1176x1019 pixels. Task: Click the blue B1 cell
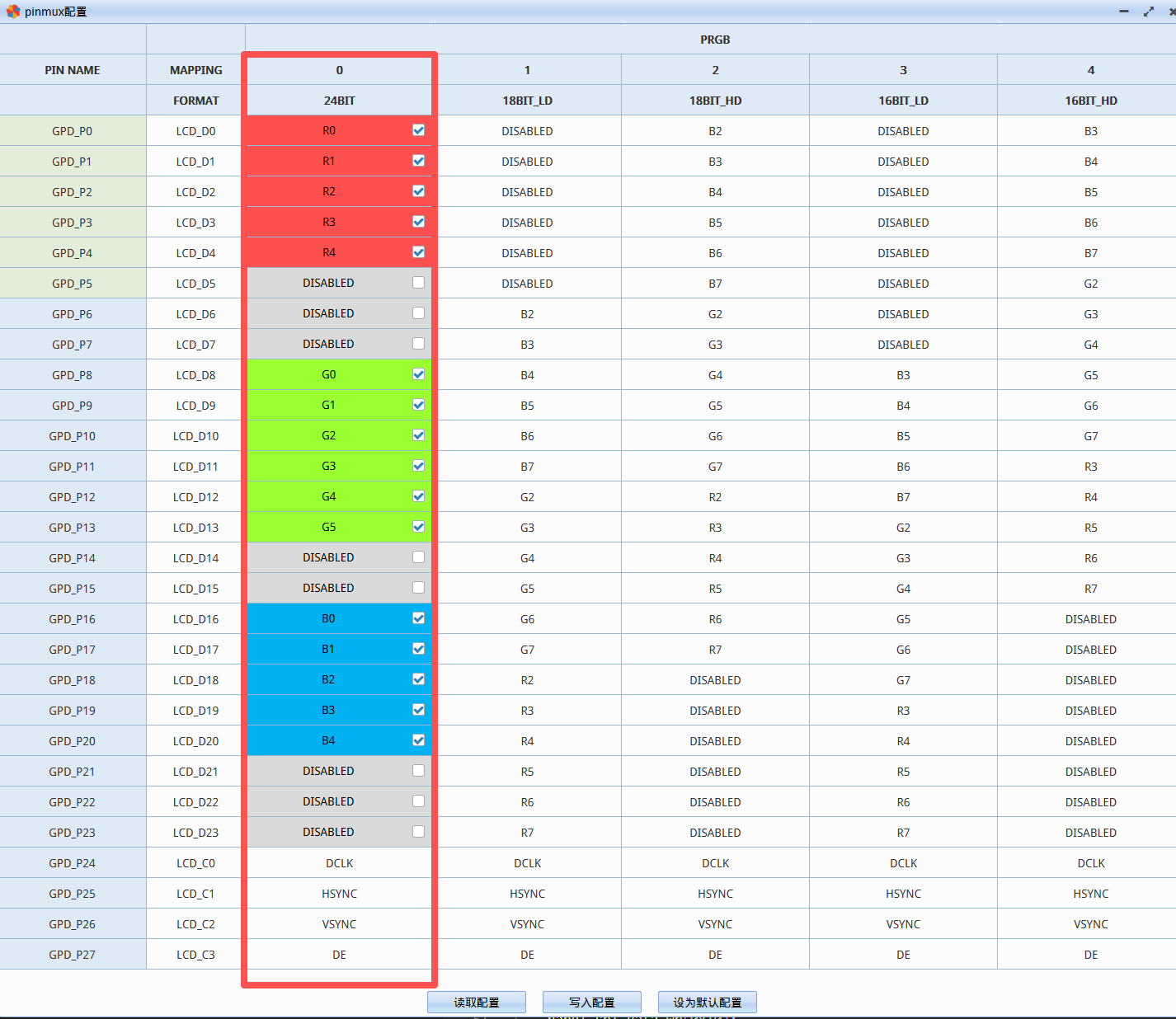tap(328, 649)
